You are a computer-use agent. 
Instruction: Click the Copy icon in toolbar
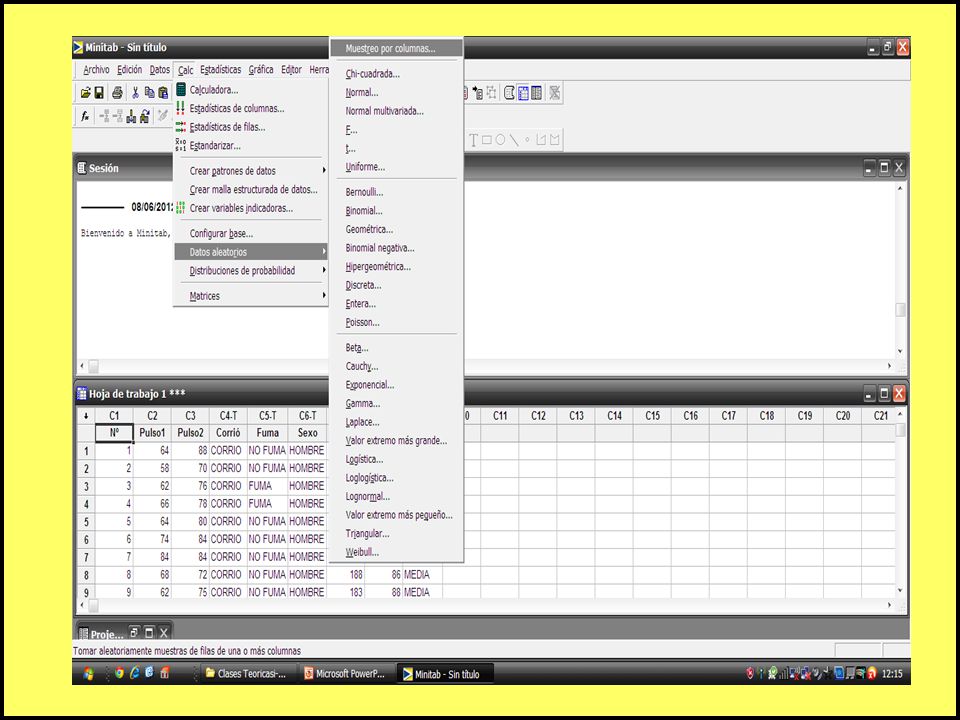[x=149, y=92]
